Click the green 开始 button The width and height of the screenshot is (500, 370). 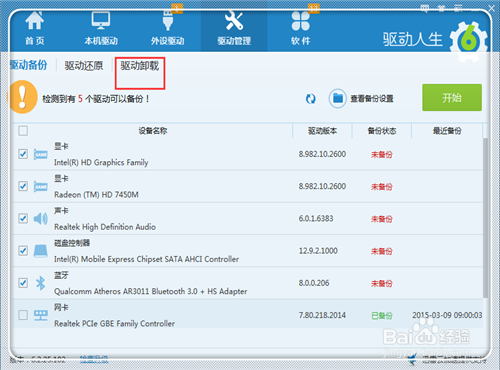pyautogui.click(x=452, y=97)
